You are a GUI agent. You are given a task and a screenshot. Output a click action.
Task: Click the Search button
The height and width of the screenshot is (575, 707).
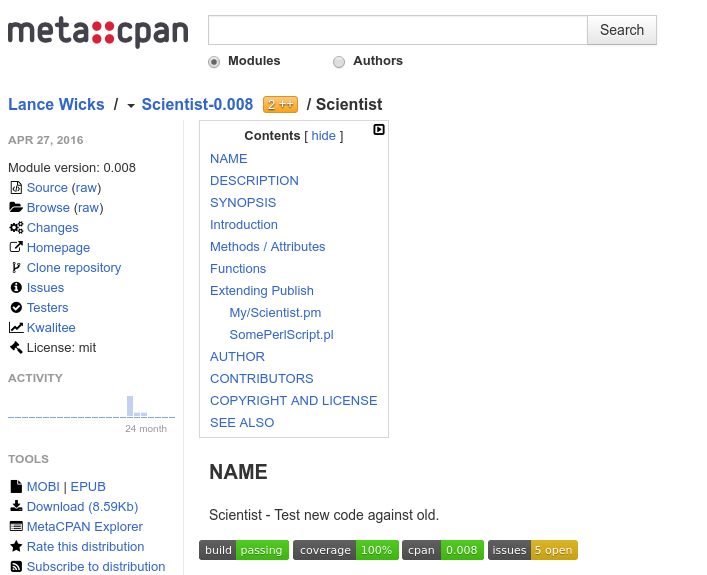coord(622,30)
